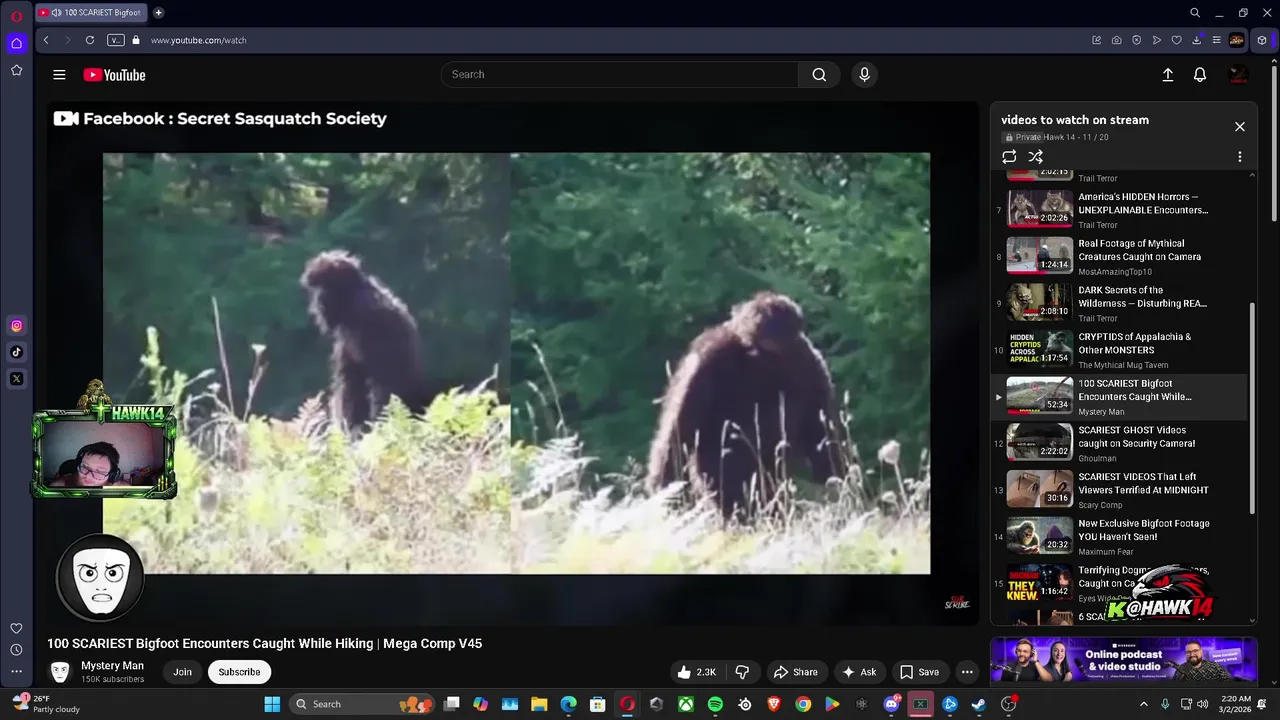Go back in the browser
Image resolution: width=1280 pixels, height=720 pixels.
45,40
